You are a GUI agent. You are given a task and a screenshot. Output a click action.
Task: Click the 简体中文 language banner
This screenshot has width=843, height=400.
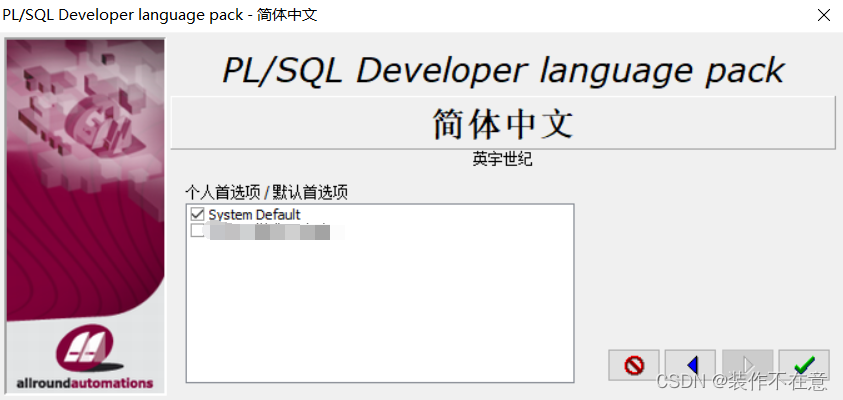(x=503, y=123)
